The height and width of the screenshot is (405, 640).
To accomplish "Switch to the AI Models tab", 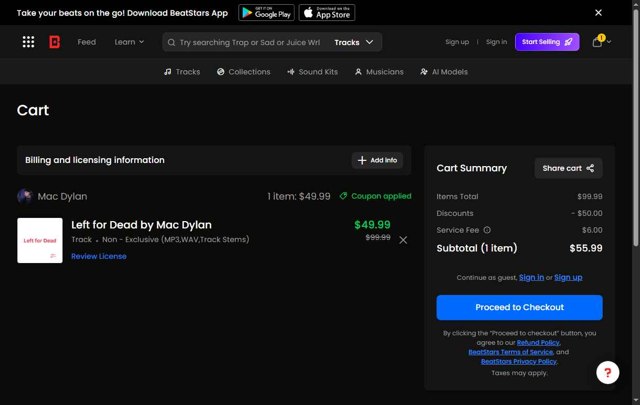I will [x=444, y=72].
